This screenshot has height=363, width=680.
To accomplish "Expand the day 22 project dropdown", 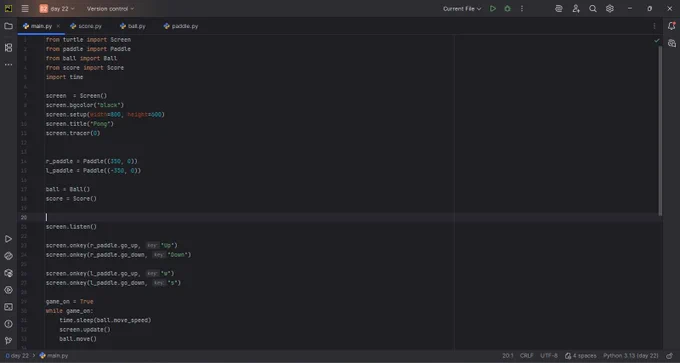I will [x=57, y=9].
